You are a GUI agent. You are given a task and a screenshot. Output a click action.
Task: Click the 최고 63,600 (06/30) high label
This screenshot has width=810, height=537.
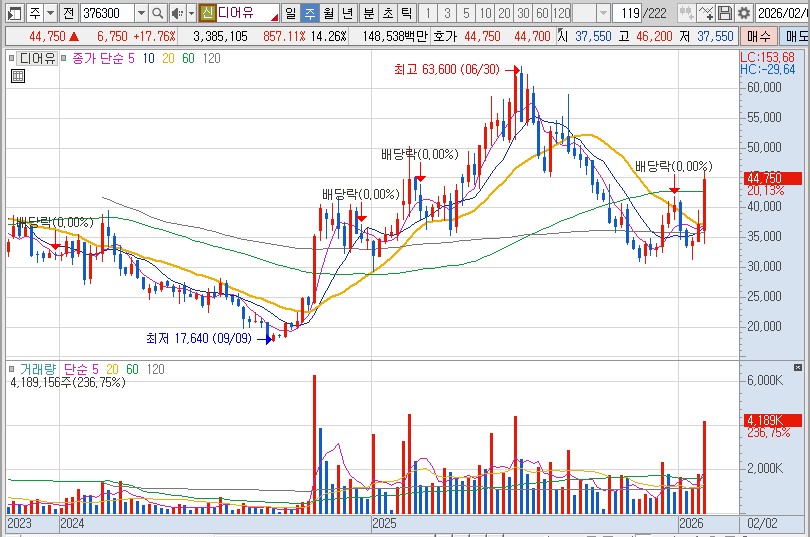pos(447,69)
